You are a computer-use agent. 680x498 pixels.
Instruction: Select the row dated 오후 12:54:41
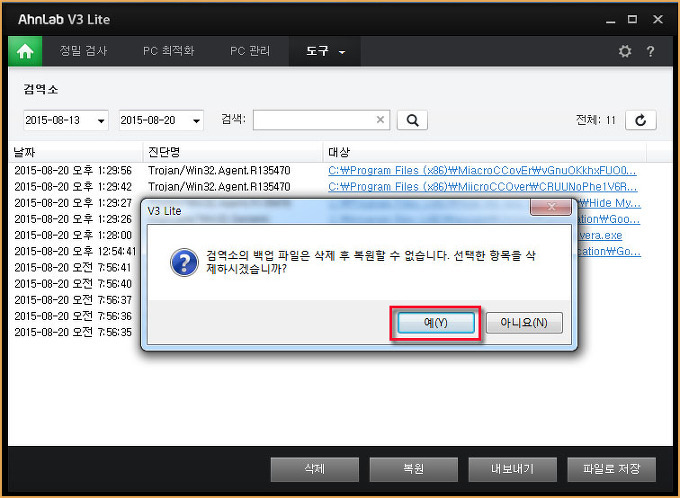[x=75, y=251]
